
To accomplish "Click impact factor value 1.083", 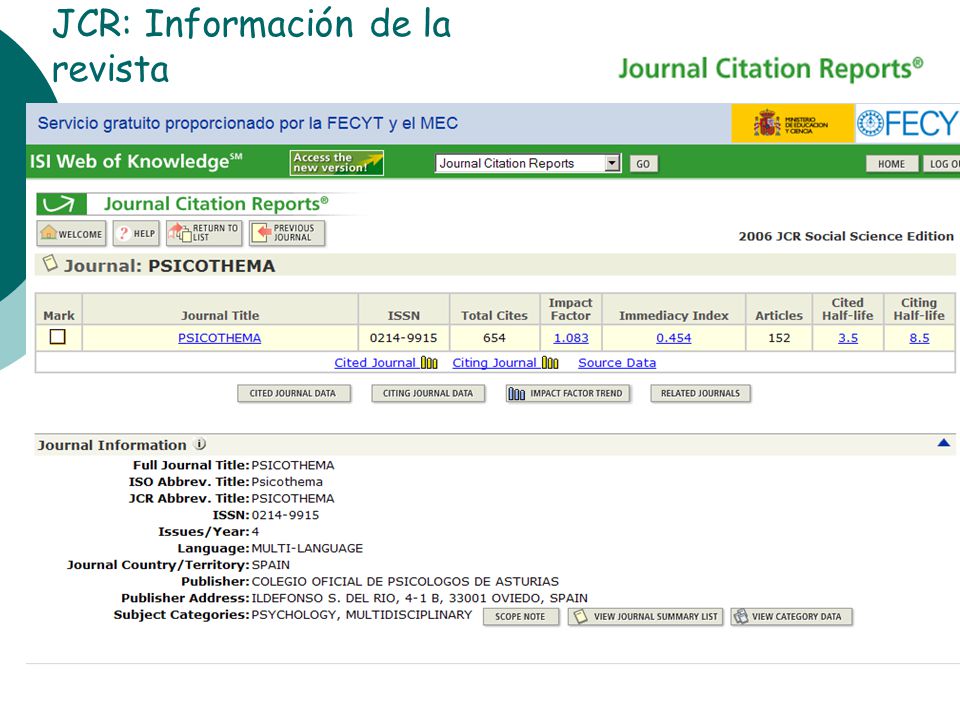I will [x=571, y=338].
